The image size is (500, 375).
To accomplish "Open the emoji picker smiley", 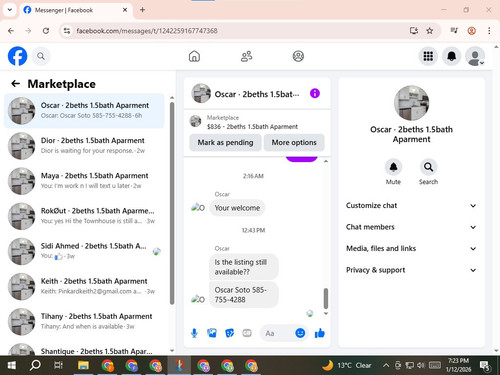I will (300, 333).
